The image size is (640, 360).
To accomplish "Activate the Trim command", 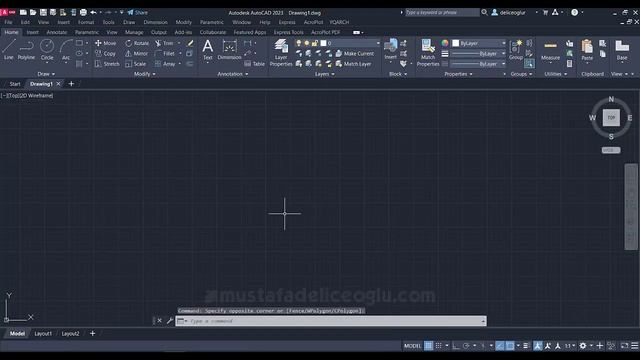I will (164, 43).
